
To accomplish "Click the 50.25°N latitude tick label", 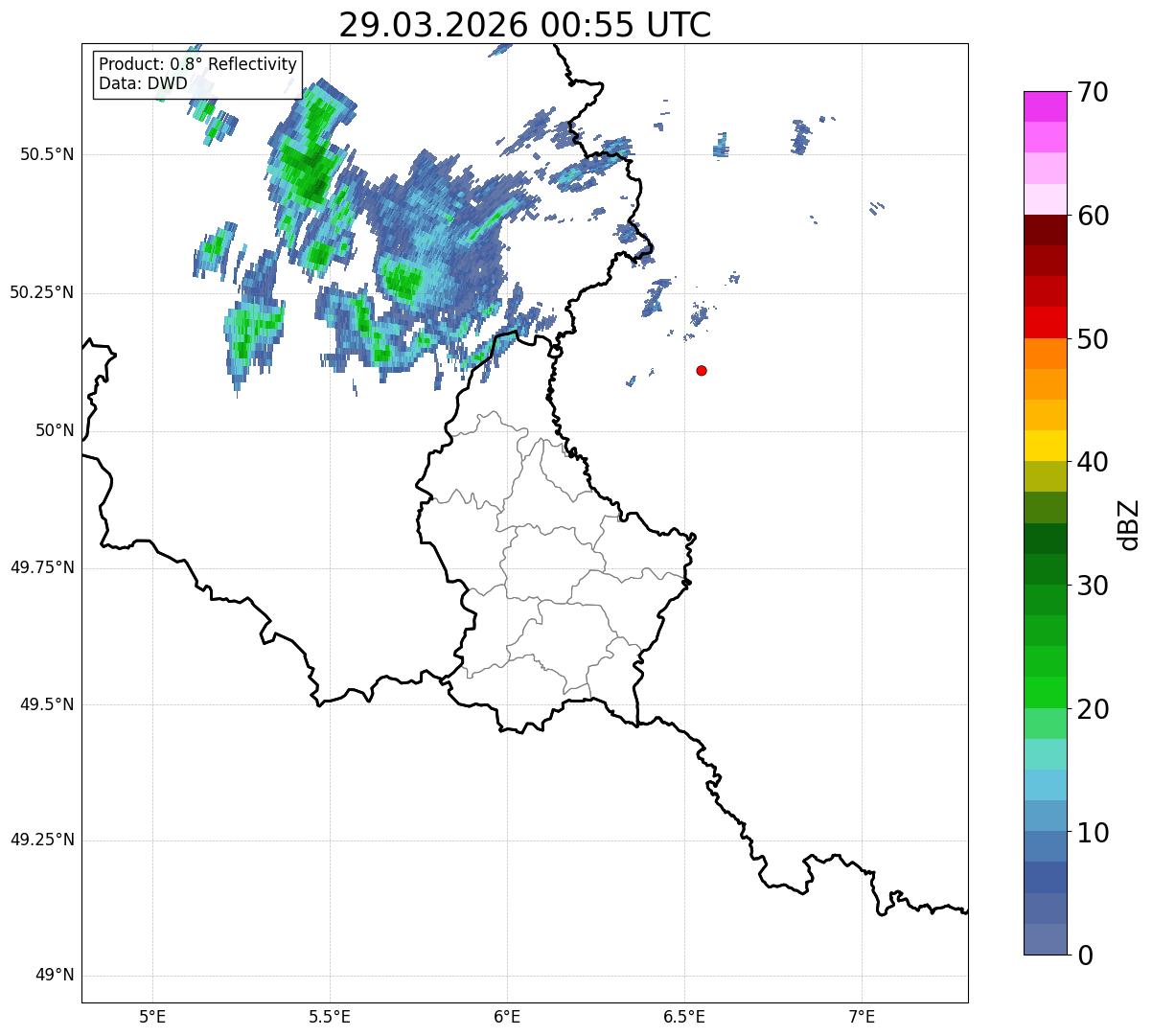I will pyautogui.click(x=42, y=292).
